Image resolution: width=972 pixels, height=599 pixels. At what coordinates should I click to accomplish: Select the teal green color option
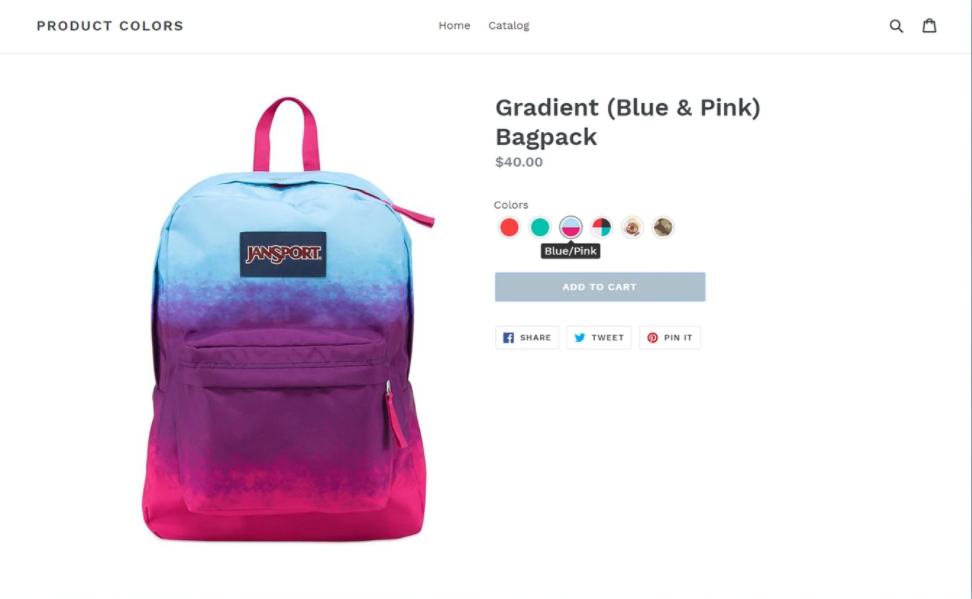540,228
